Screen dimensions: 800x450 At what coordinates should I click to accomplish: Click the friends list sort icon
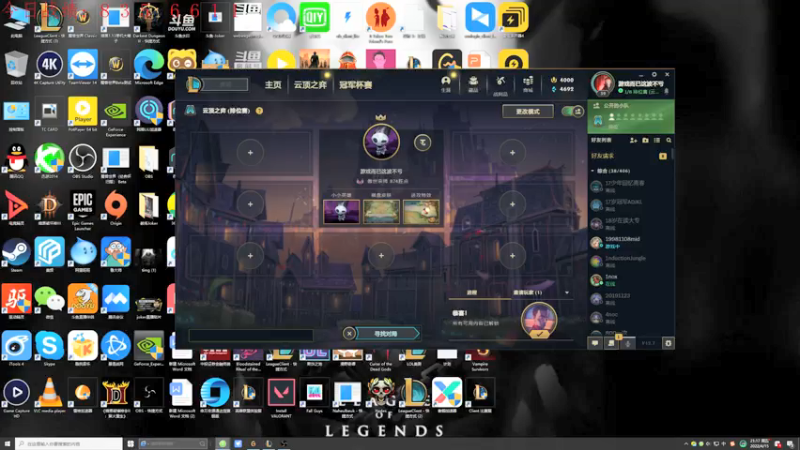pos(657,140)
